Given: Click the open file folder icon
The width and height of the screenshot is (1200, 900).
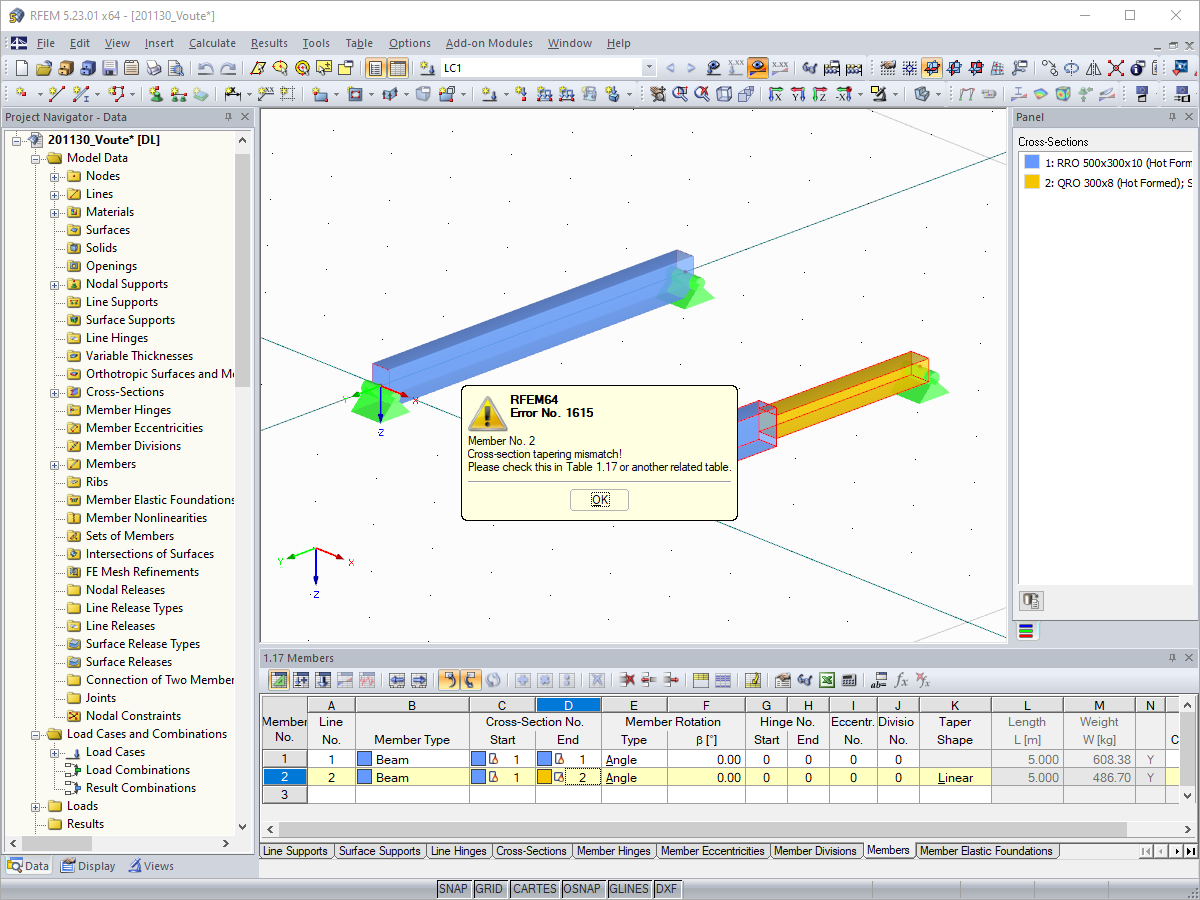Looking at the screenshot, I should tap(43, 68).
